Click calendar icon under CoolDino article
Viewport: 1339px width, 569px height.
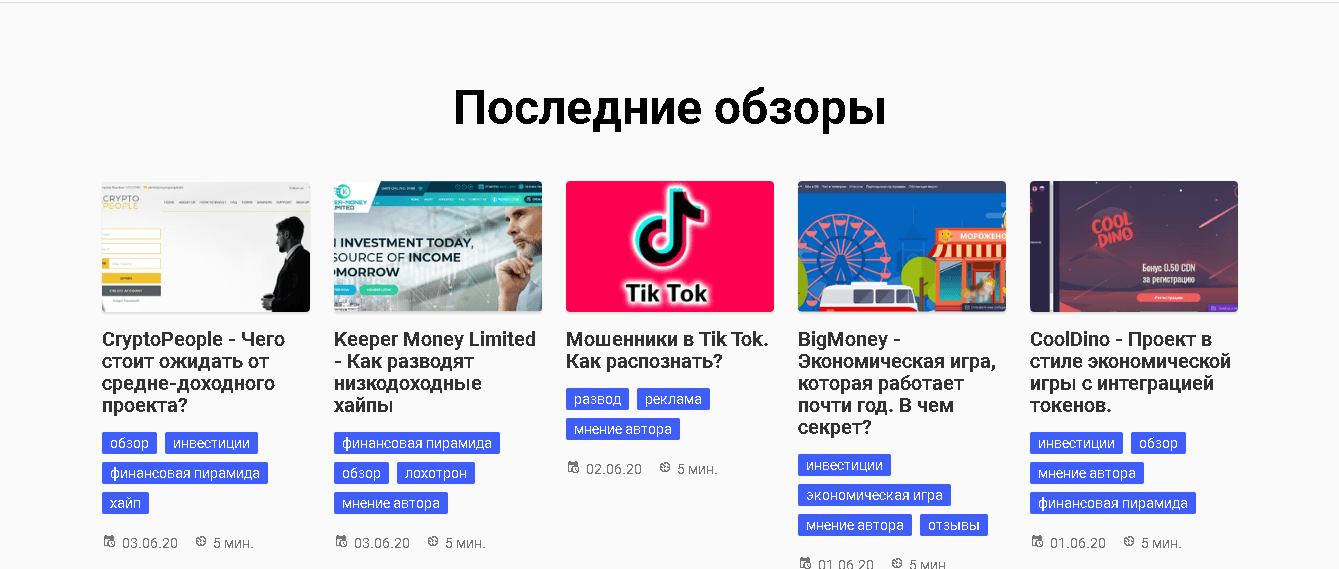tap(1037, 542)
